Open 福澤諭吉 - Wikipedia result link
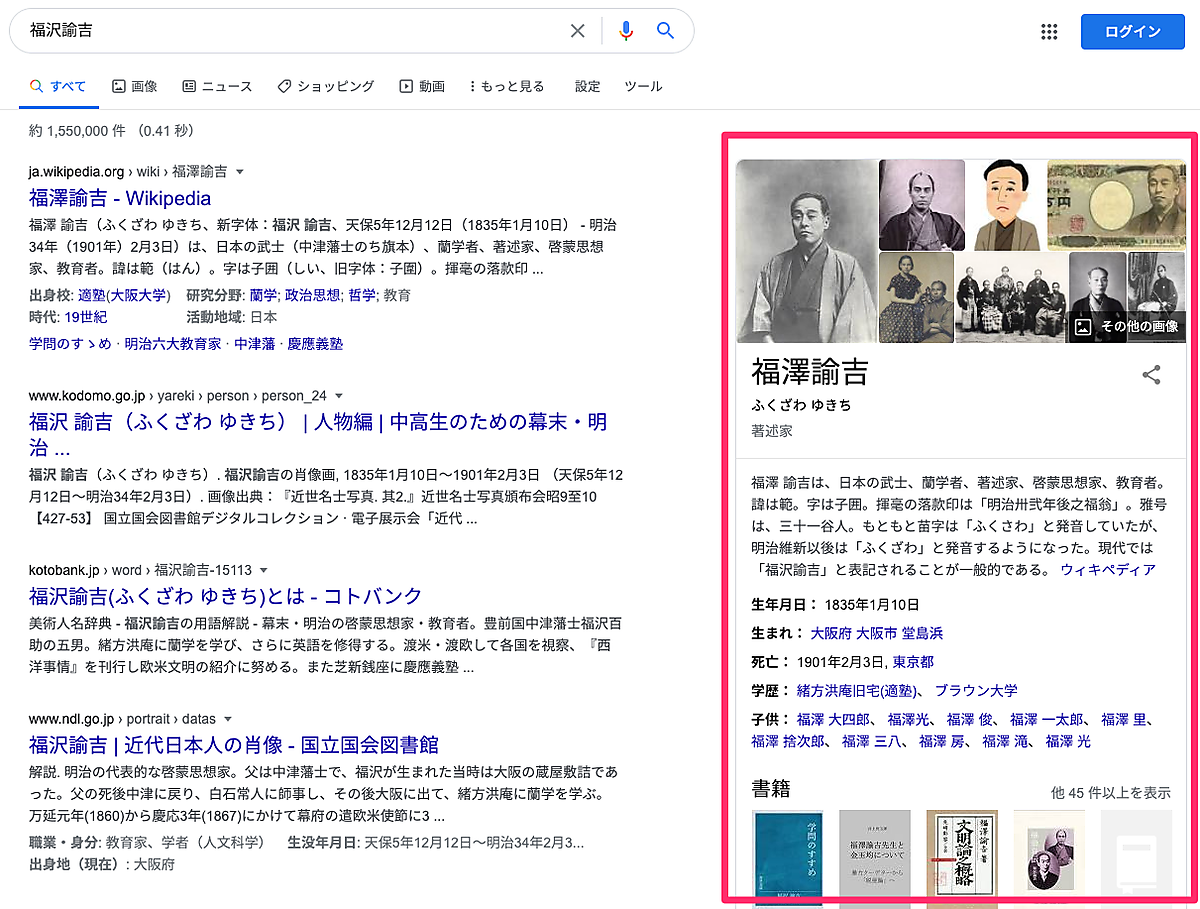Viewport: 1200px width, 909px height. click(x=120, y=198)
